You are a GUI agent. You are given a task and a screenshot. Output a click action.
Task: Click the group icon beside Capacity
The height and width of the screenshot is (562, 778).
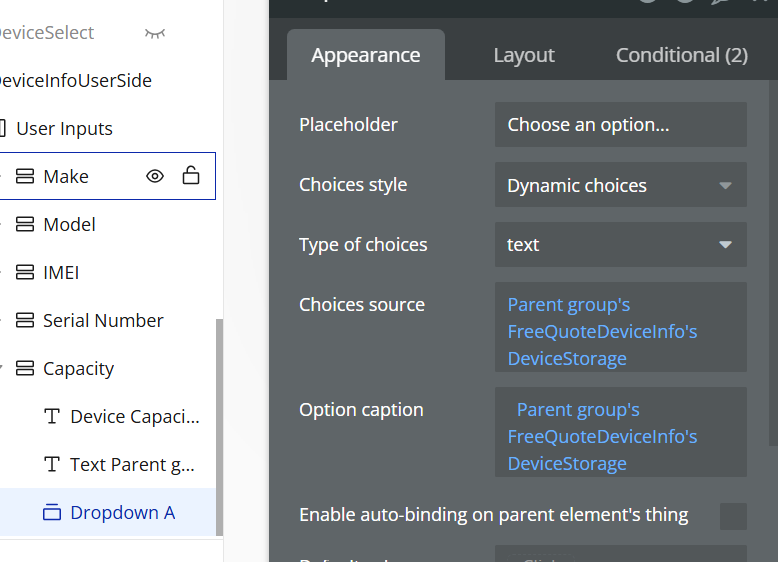point(25,369)
